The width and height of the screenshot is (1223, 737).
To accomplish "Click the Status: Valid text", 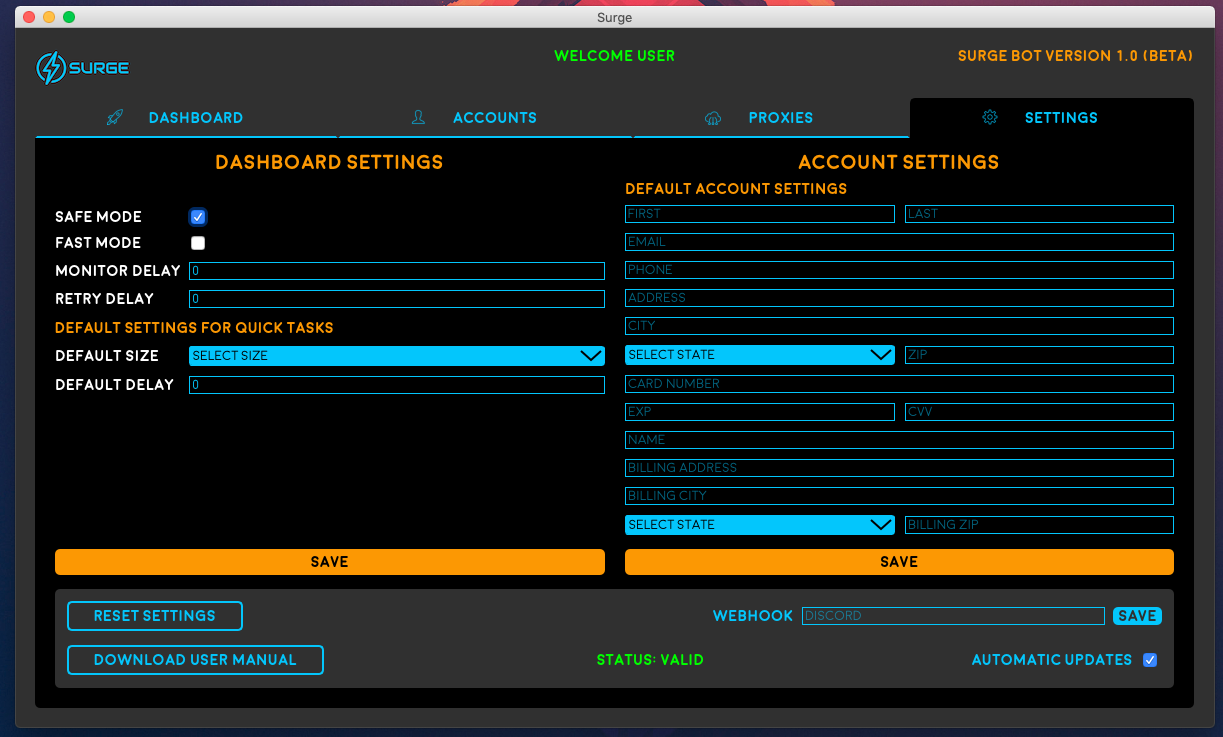I will click(650, 660).
